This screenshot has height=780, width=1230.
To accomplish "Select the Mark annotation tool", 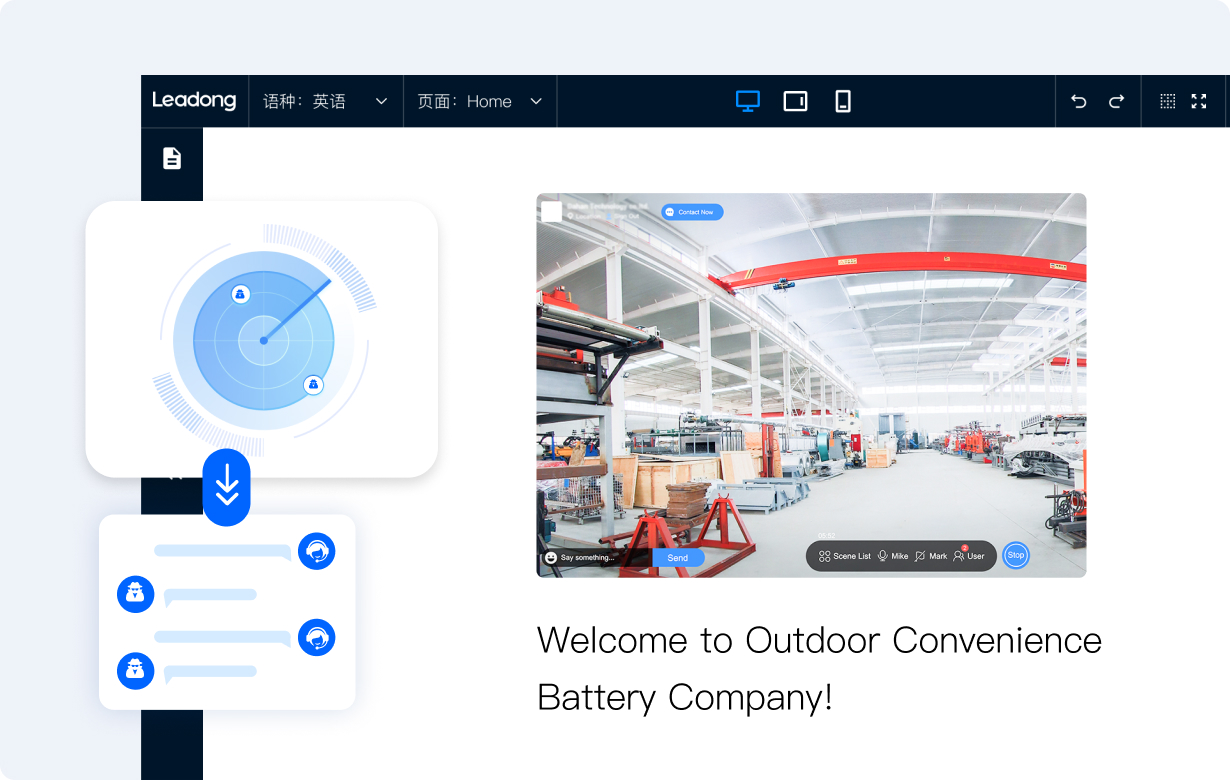I will click(931, 556).
